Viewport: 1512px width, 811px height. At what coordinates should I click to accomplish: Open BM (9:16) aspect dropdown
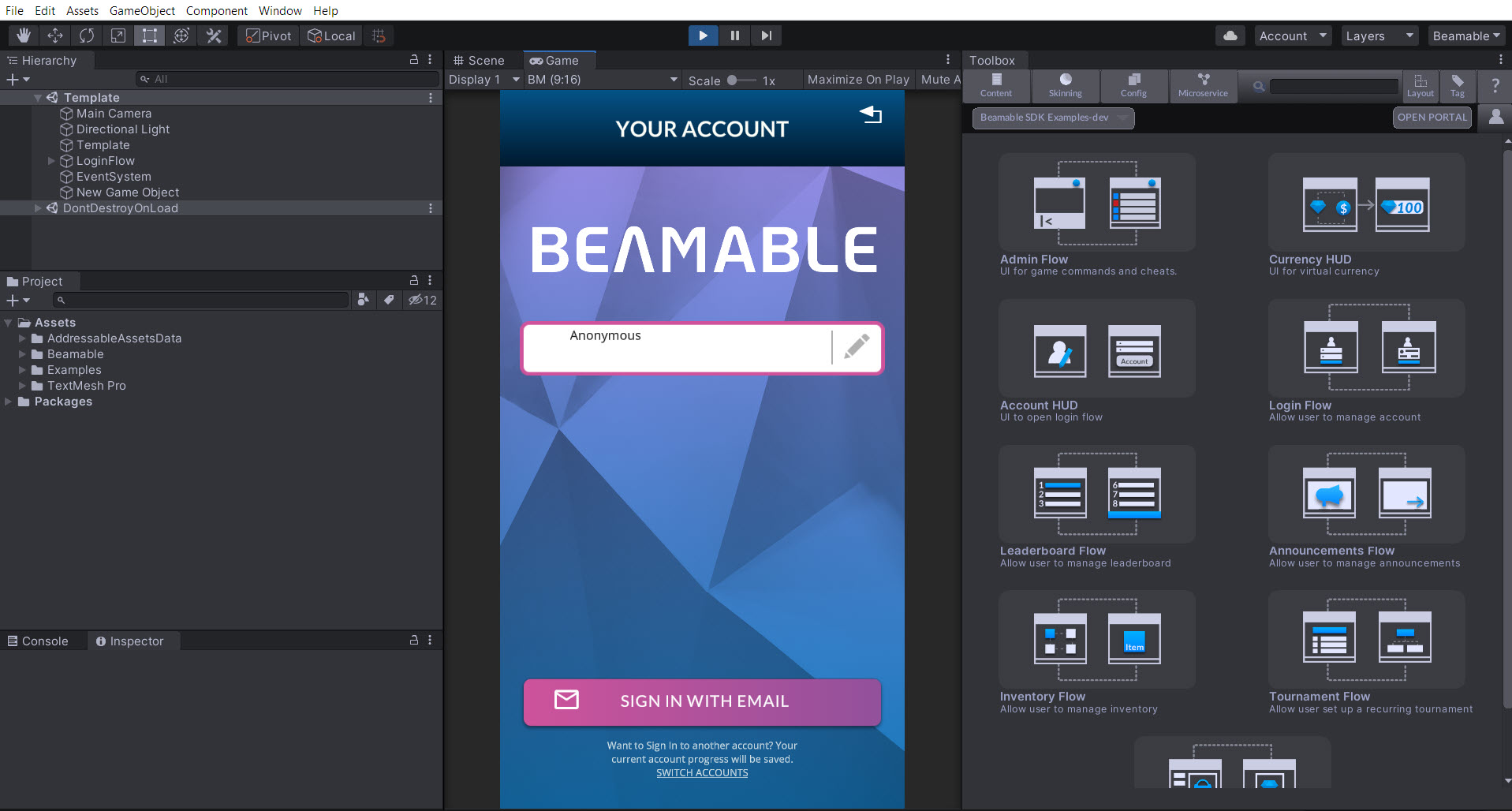point(603,80)
